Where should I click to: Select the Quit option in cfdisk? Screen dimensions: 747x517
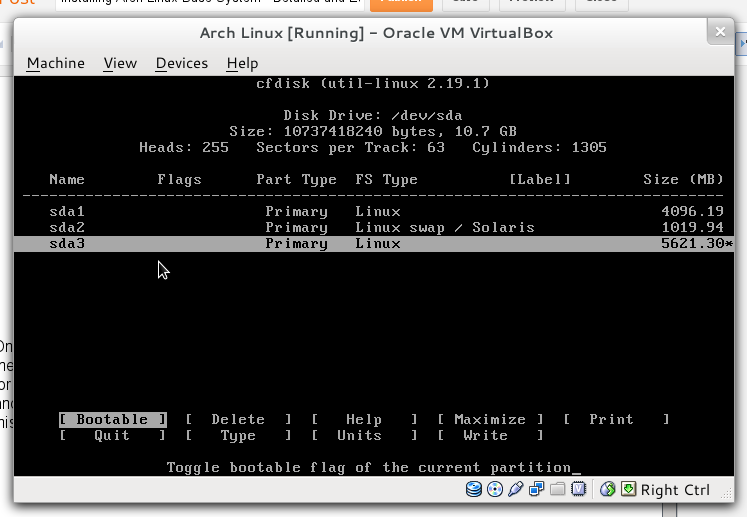112,436
